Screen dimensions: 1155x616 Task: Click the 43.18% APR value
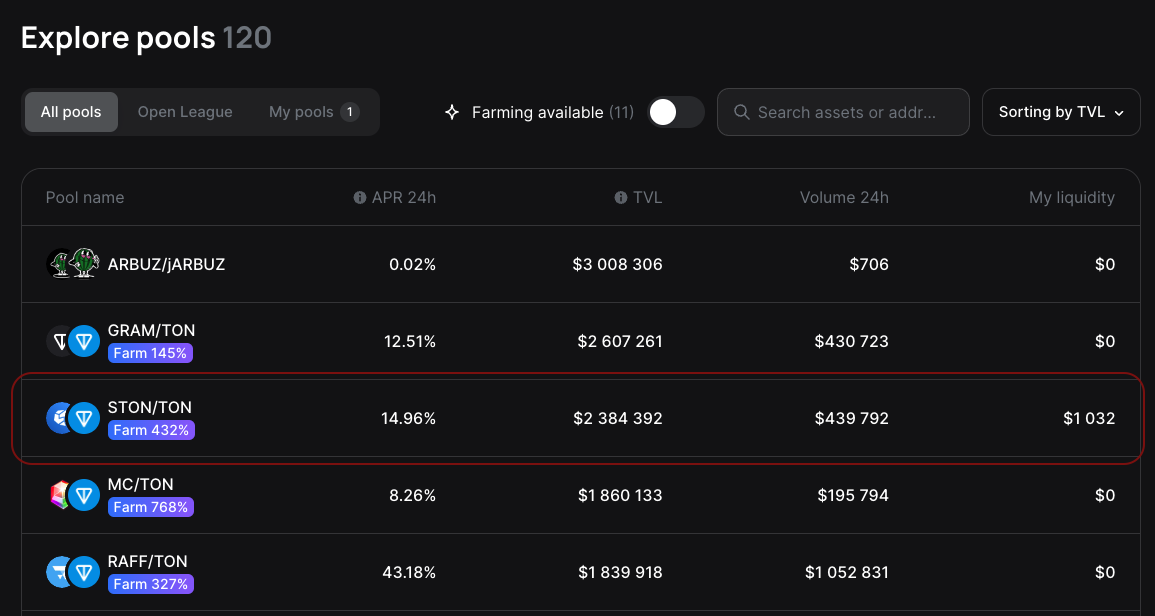tap(409, 573)
